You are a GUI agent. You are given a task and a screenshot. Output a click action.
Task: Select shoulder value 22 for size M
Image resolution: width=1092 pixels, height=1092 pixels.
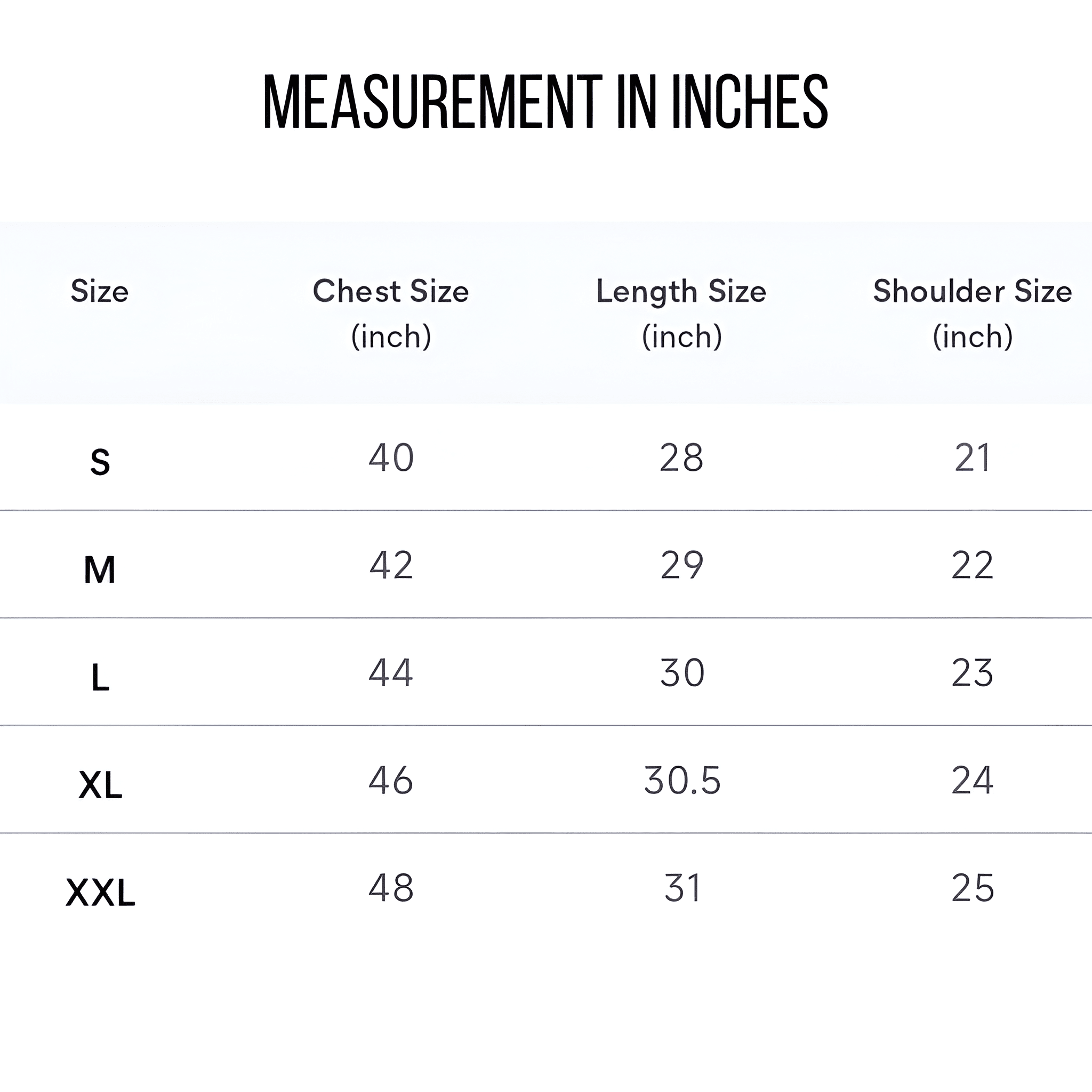972,565
